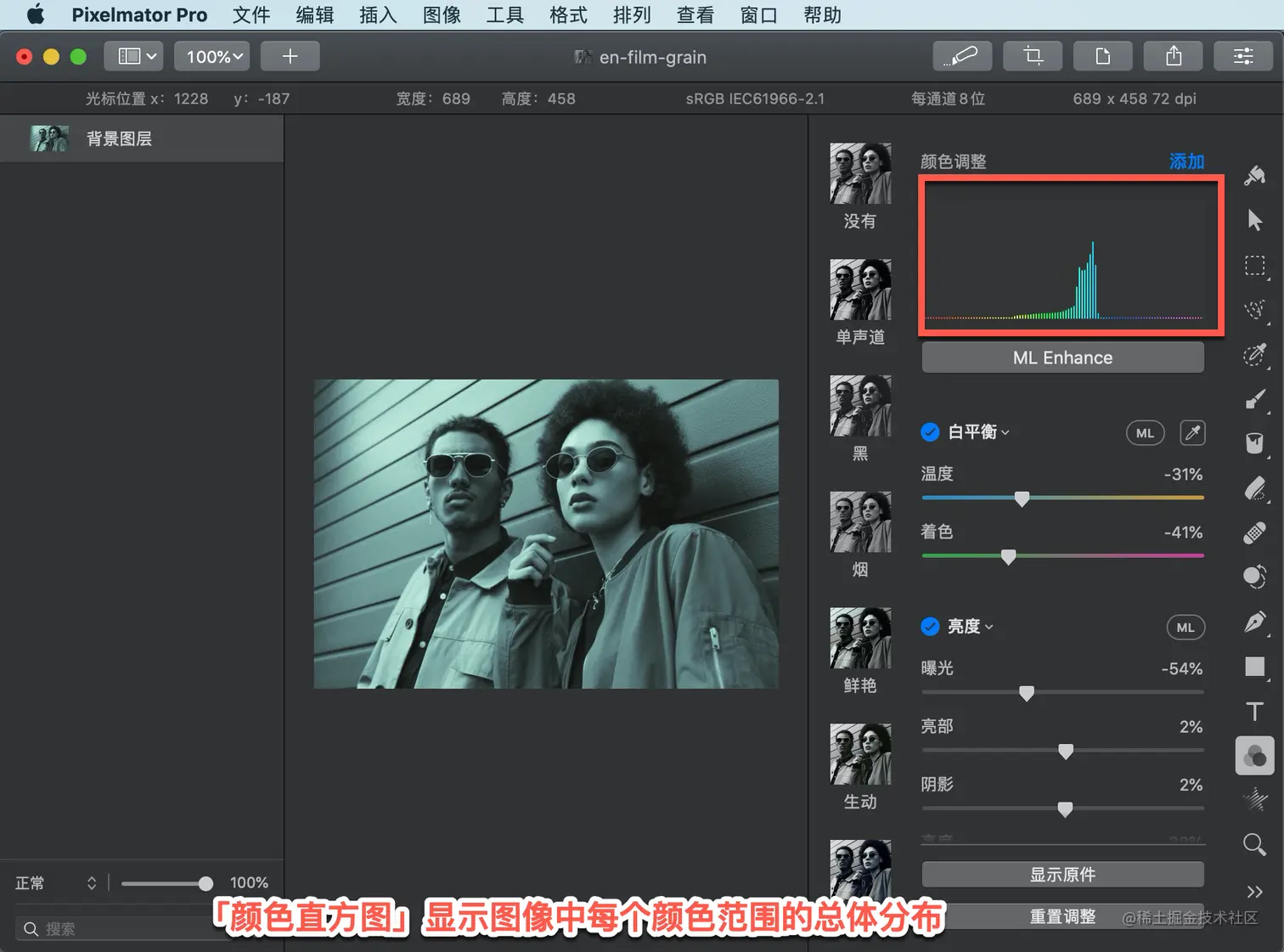Viewport: 1284px width, 952px height.
Task: Click the ML button beside 白平衡
Action: pos(1145,433)
